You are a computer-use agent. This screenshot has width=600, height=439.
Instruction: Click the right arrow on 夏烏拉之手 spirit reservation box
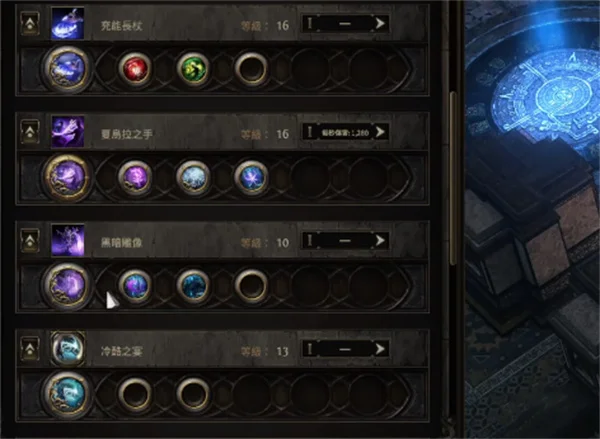[x=380, y=132]
